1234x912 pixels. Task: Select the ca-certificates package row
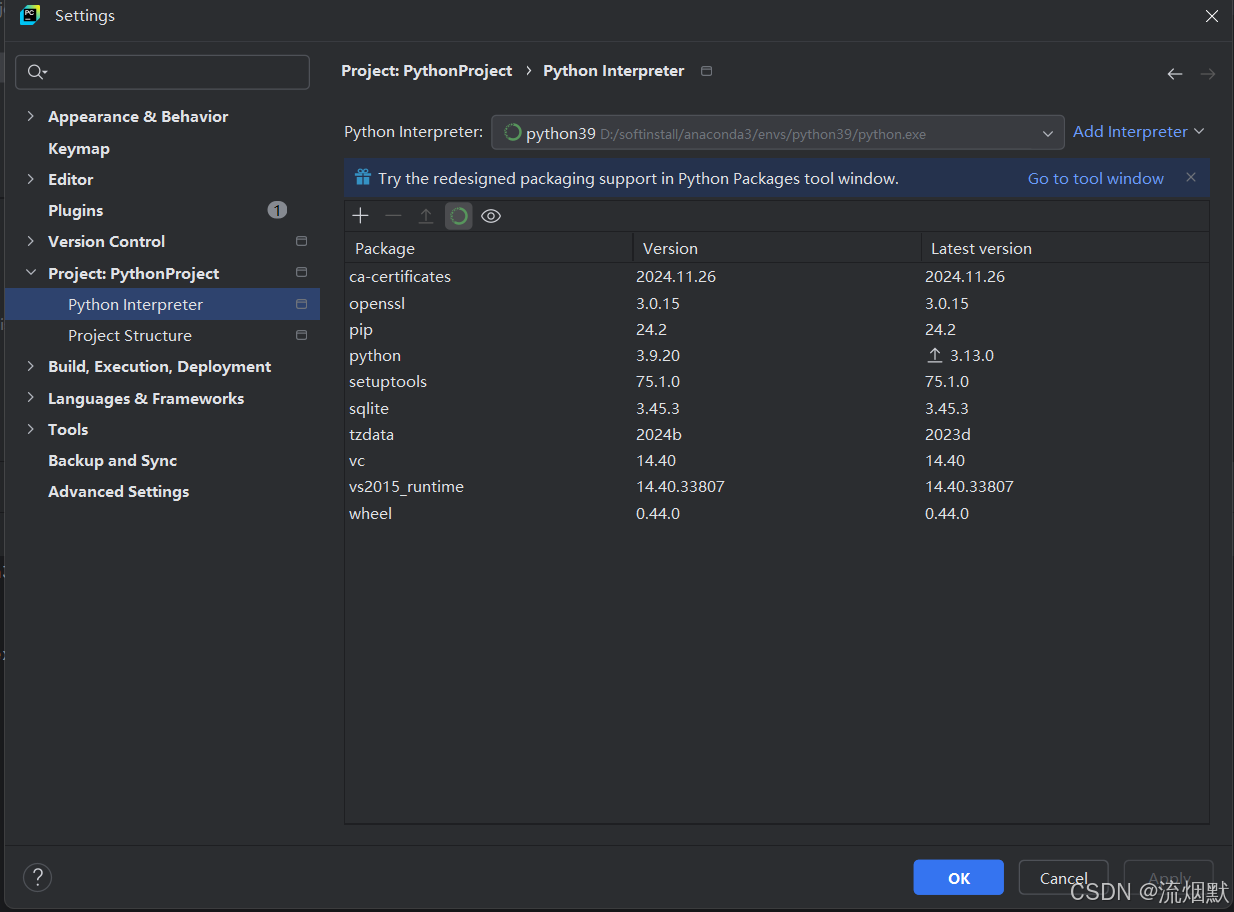point(777,277)
